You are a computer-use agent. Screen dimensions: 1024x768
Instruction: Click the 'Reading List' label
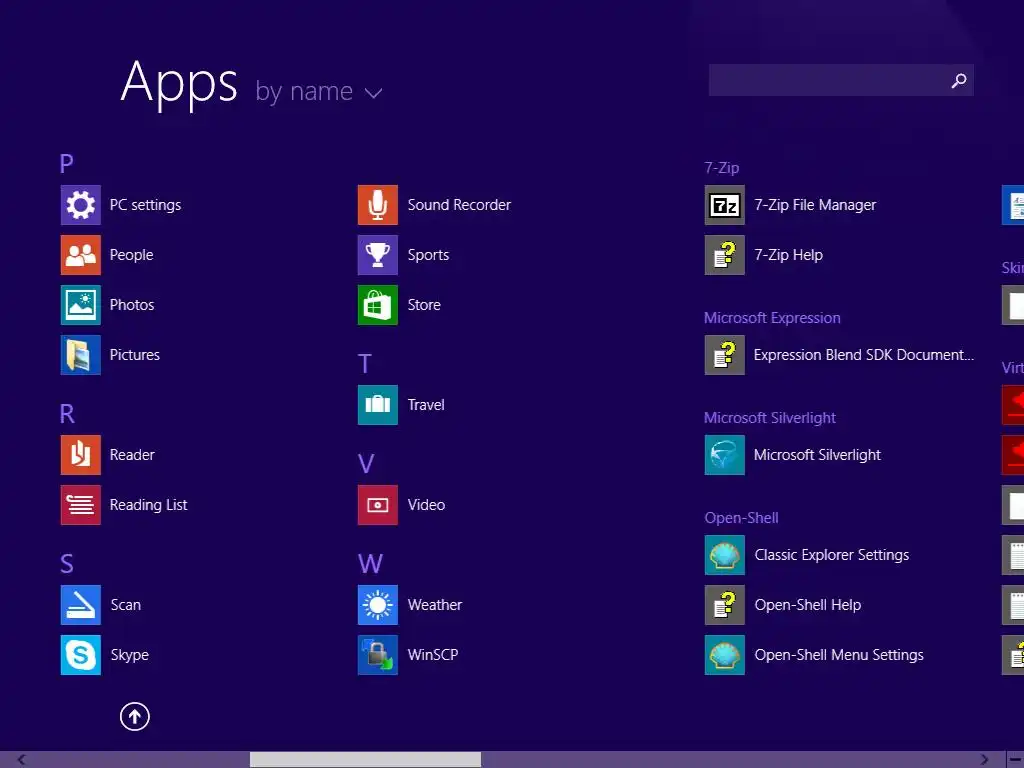point(148,505)
